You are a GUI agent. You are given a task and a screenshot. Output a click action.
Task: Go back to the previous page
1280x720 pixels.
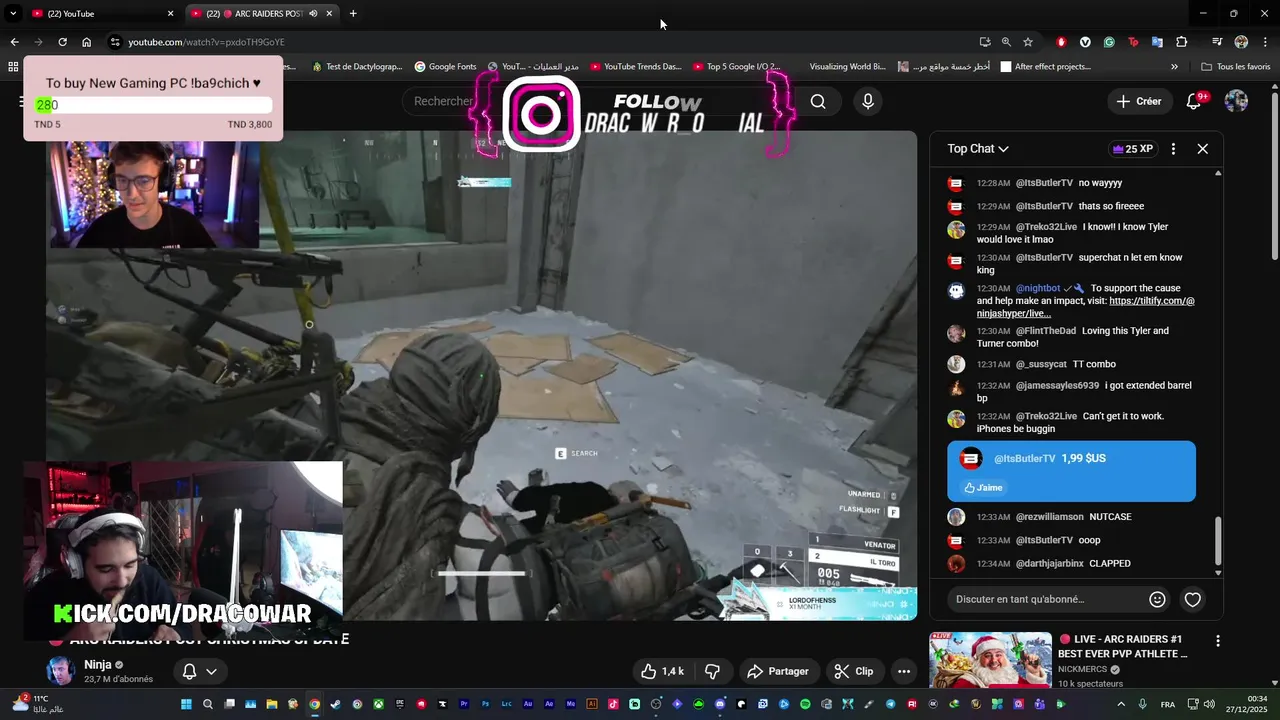(14, 42)
